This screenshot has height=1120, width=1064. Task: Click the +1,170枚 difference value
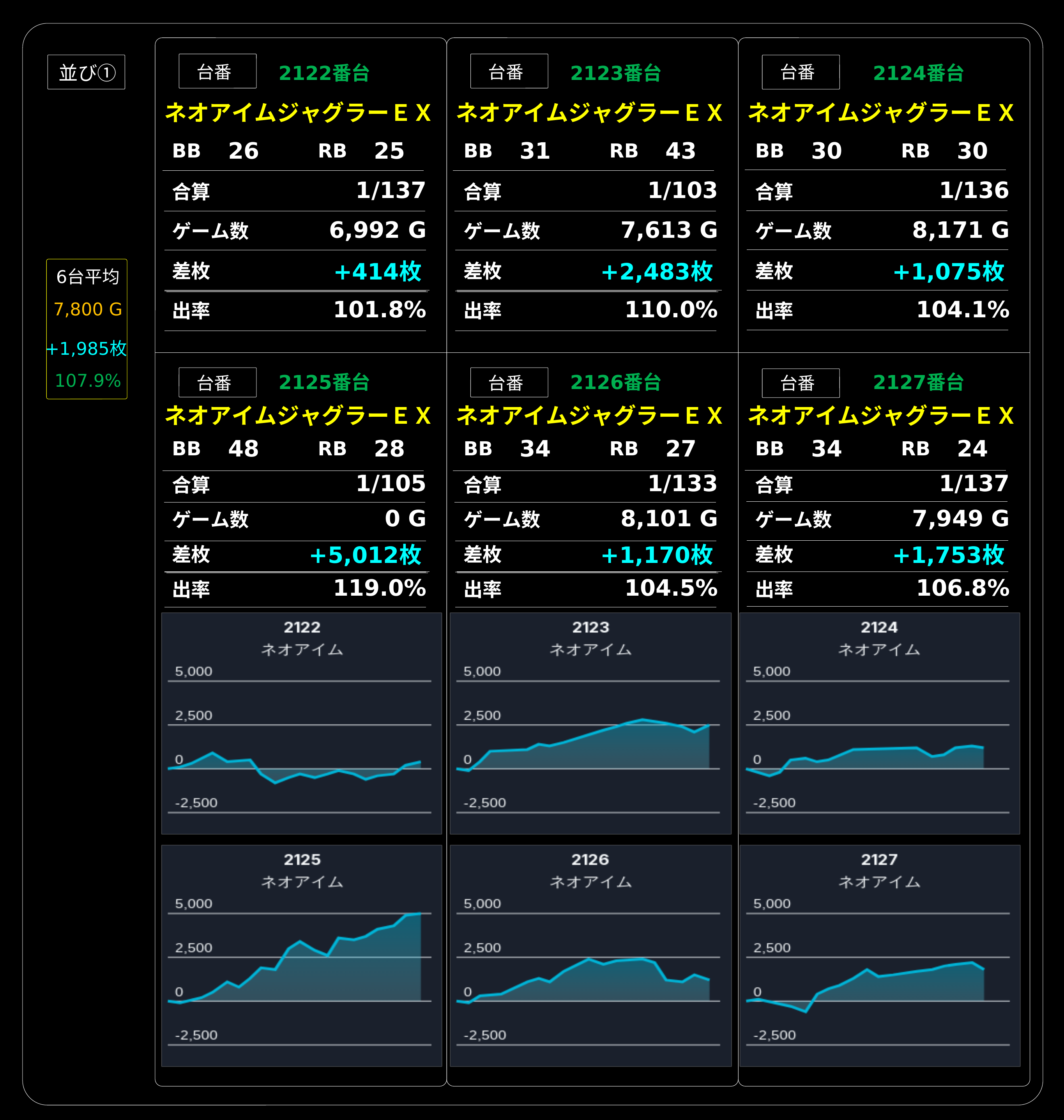(x=657, y=554)
